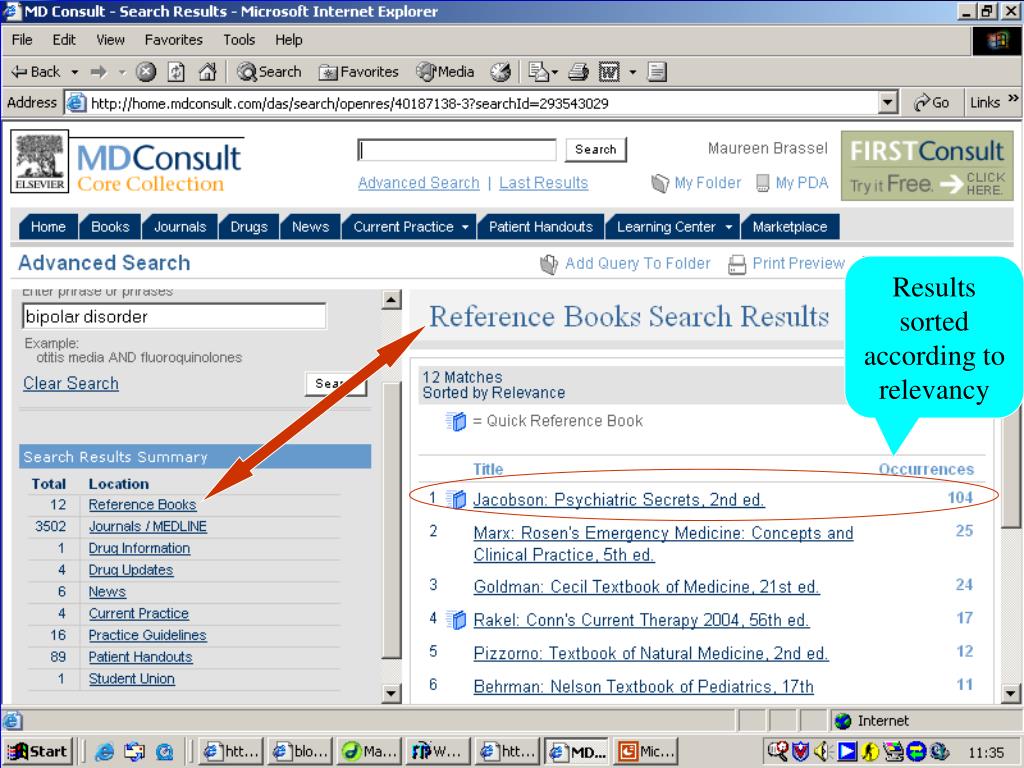Click the Mail toolbar icon
The width and height of the screenshot is (1024, 768).
click(538, 72)
